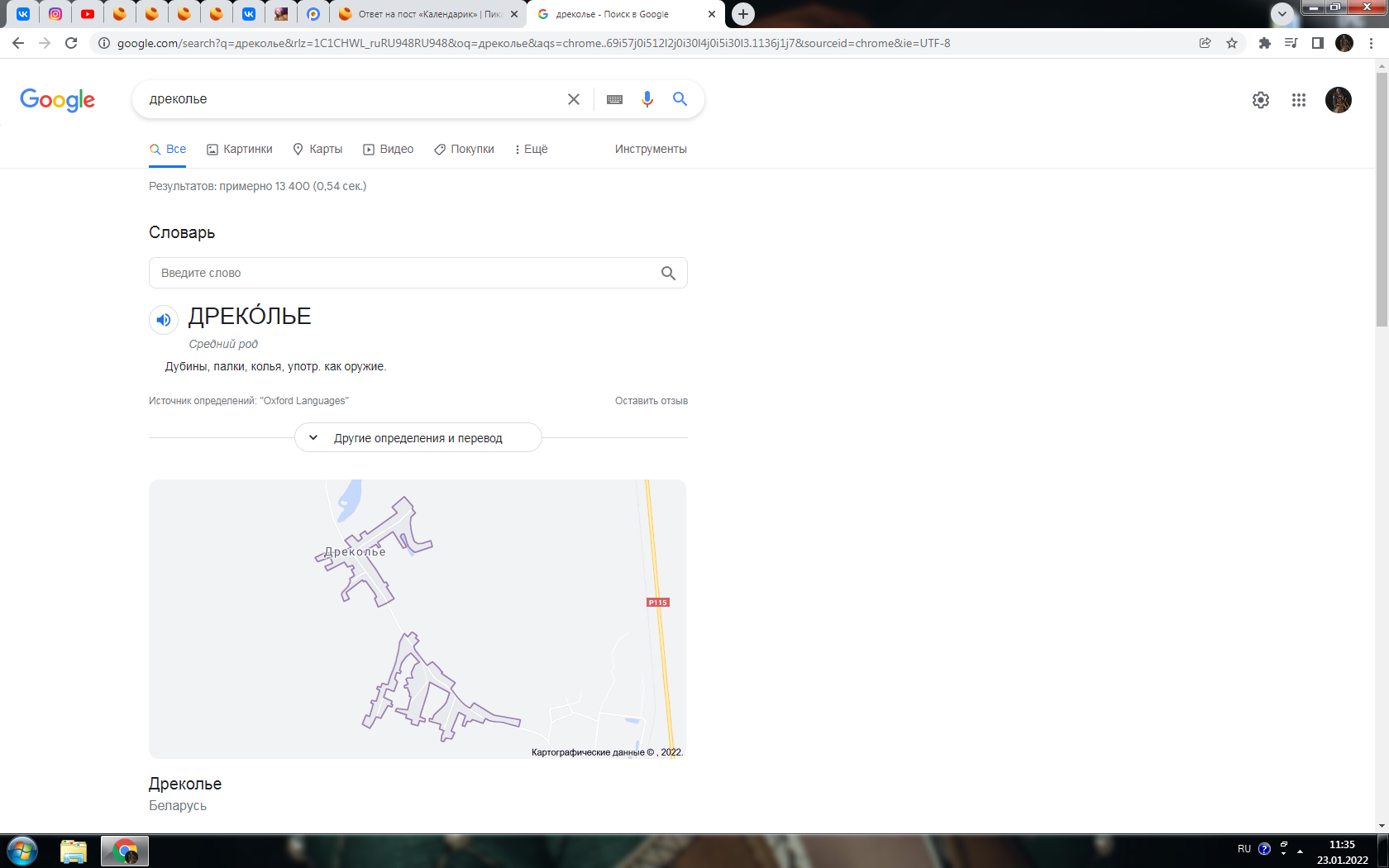Focus the browser address bar URL

pyautogui.click(x=533, y=43)
